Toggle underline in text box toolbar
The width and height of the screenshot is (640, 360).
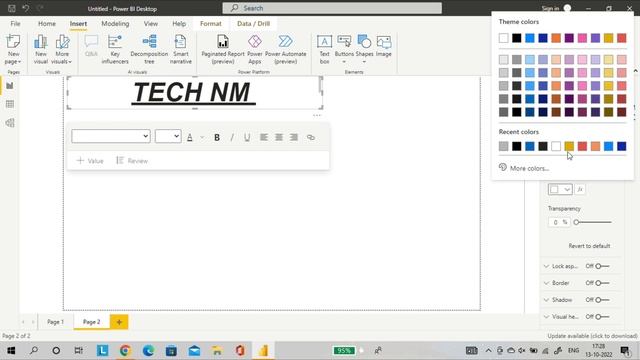pyautogui.click(x=247, y=137)
